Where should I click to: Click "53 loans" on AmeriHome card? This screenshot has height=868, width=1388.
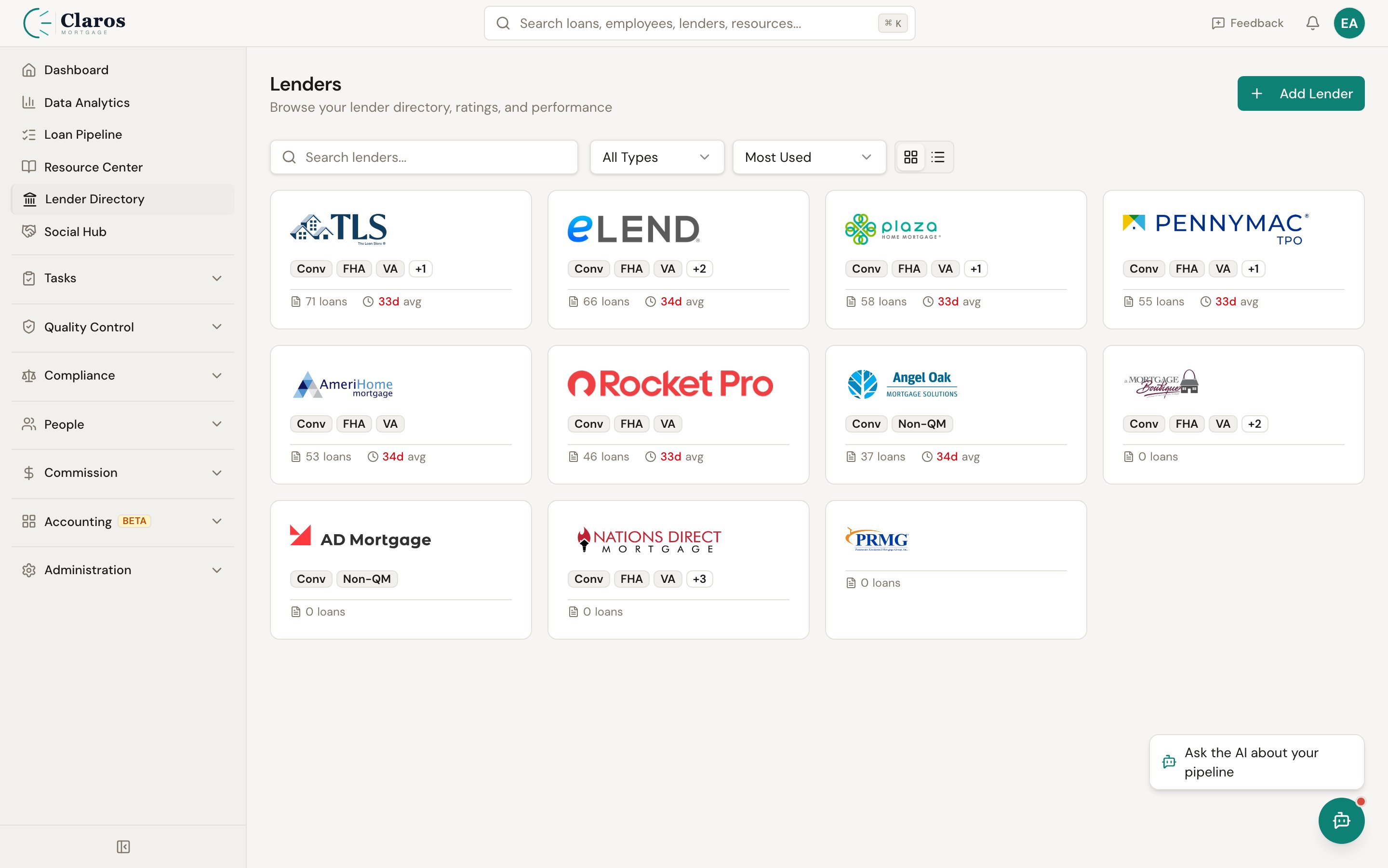pos(321,456)
